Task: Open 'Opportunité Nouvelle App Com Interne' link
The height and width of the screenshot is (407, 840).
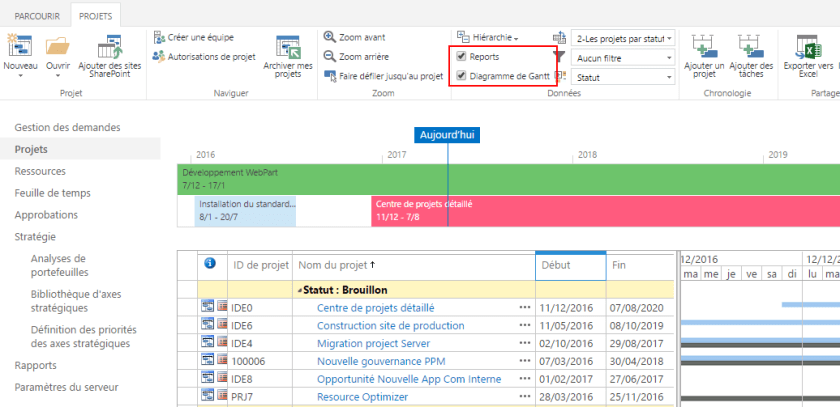Action: [409, 379]
